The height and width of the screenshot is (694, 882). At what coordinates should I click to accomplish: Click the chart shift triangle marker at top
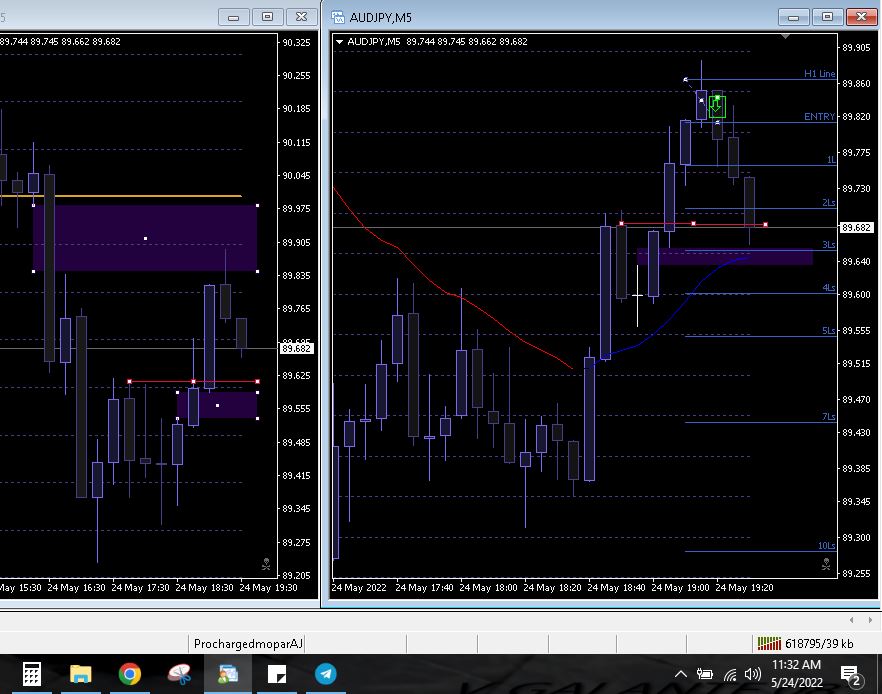(786, 36)
